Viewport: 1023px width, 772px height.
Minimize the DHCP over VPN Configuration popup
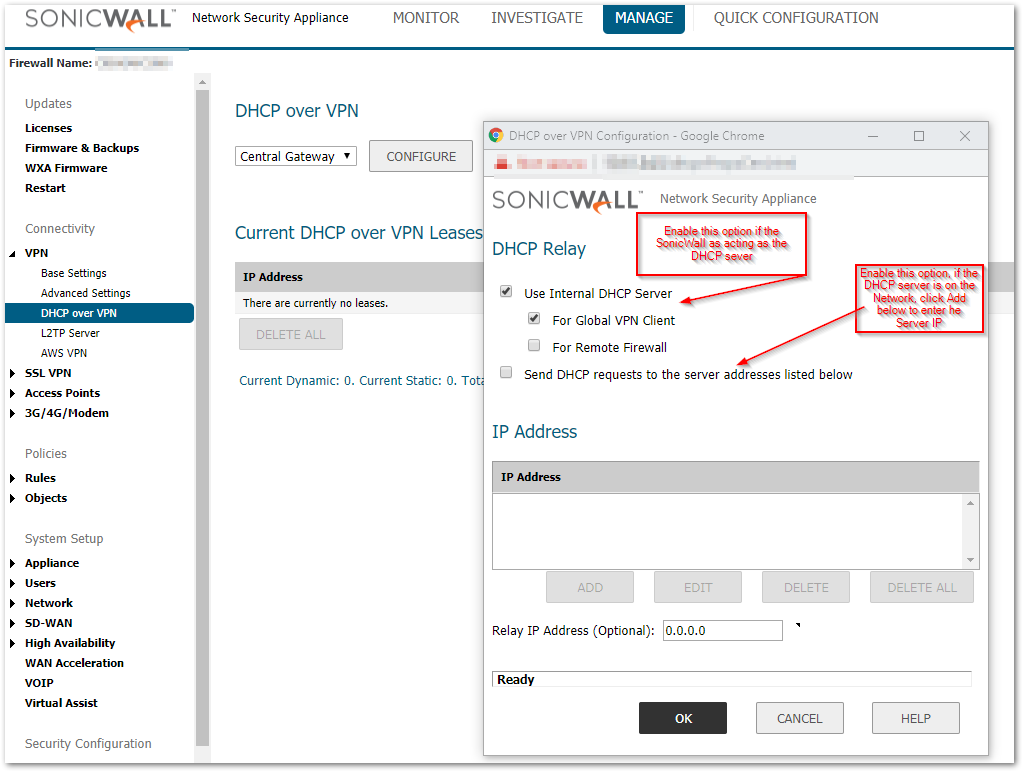tap(873, 136)
